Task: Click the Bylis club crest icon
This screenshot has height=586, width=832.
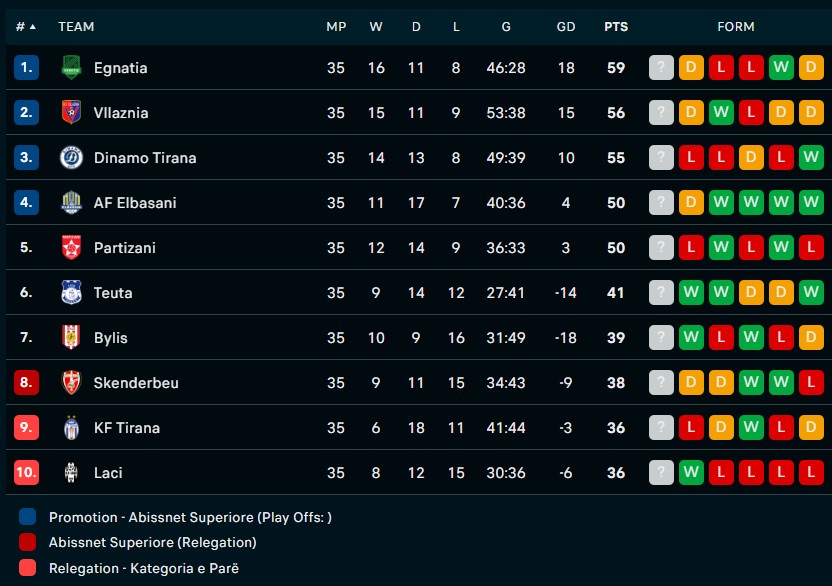Action: click(70, 338)
